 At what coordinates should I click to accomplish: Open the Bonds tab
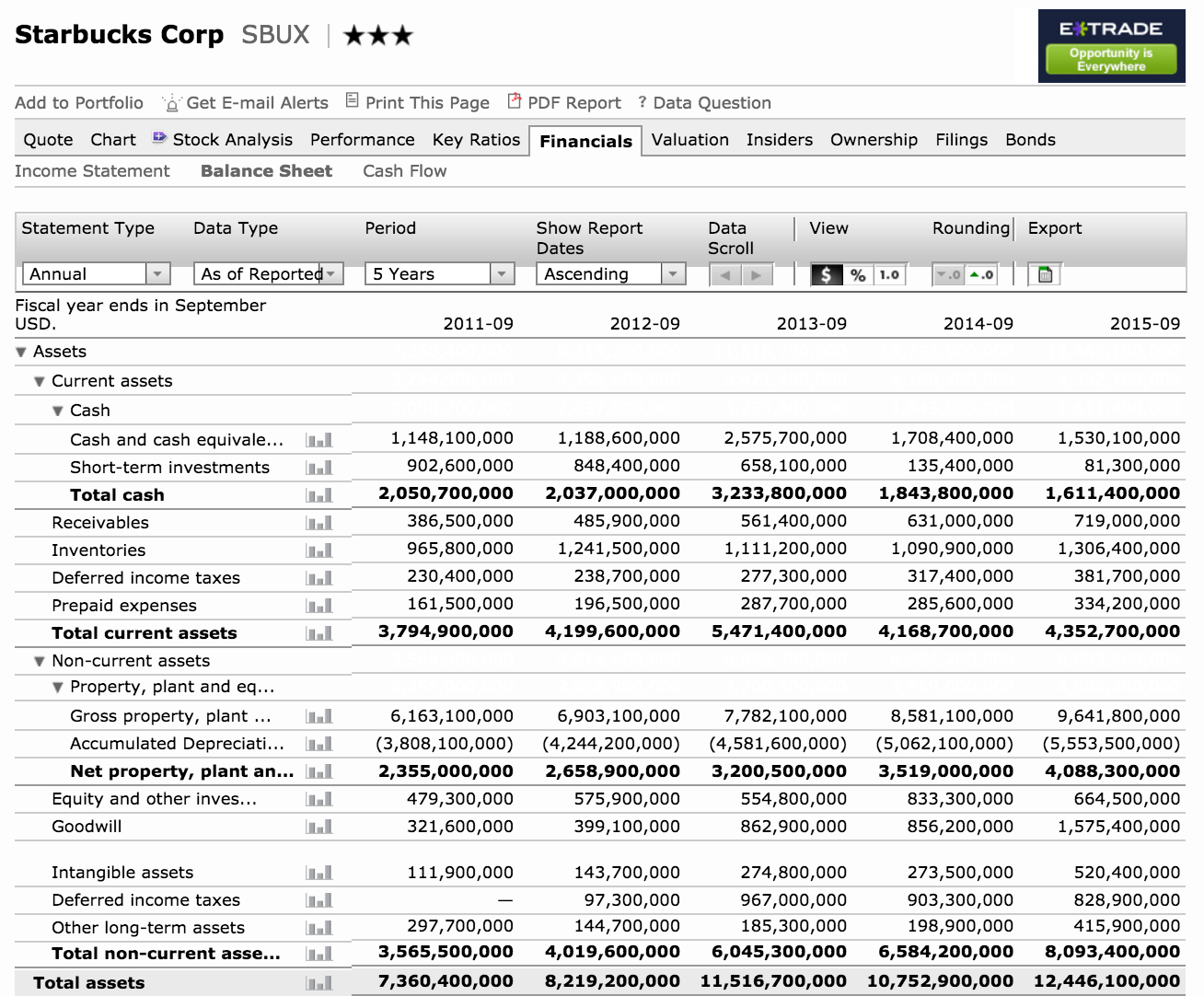(1030, 140)
